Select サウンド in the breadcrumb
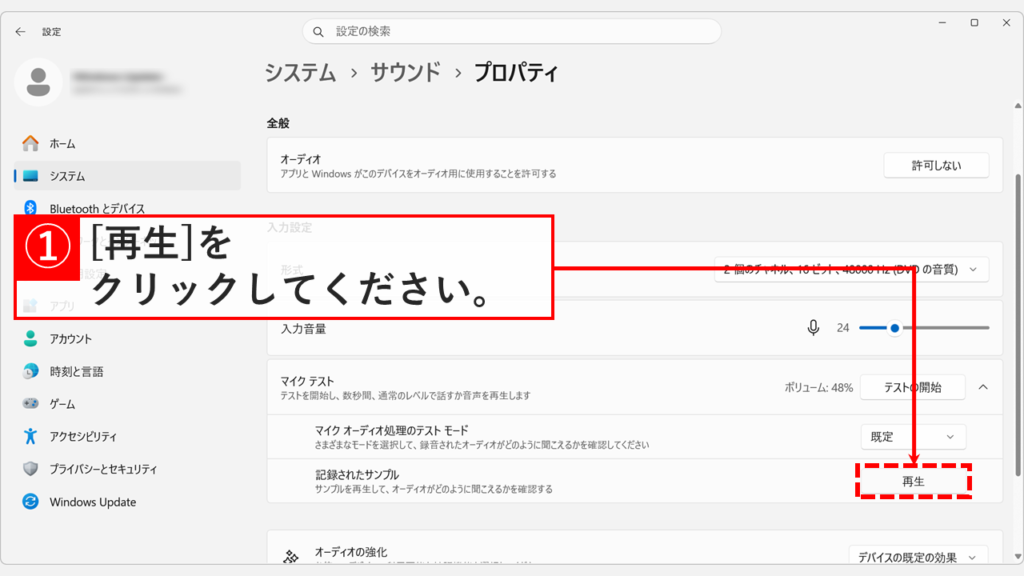 (x=404, y=72)
